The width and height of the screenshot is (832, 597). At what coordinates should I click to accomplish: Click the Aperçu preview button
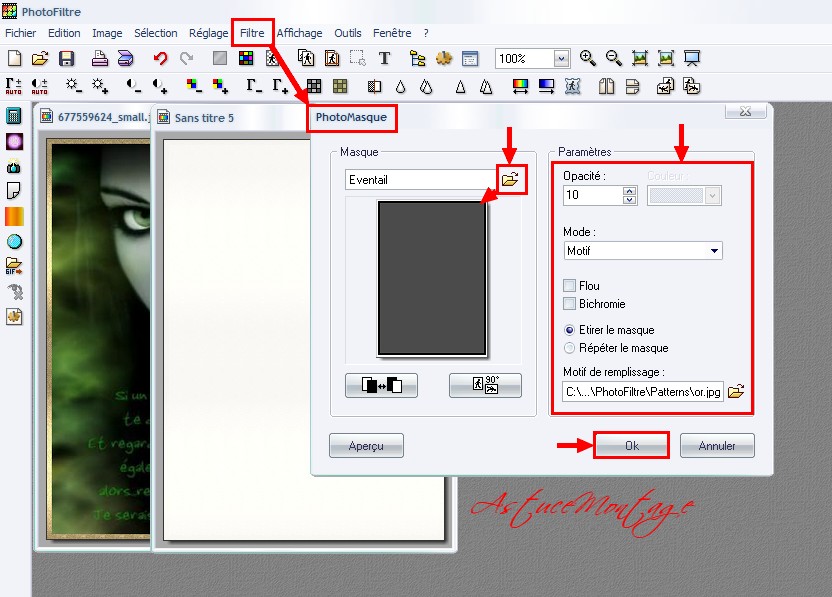click(366, 445)
